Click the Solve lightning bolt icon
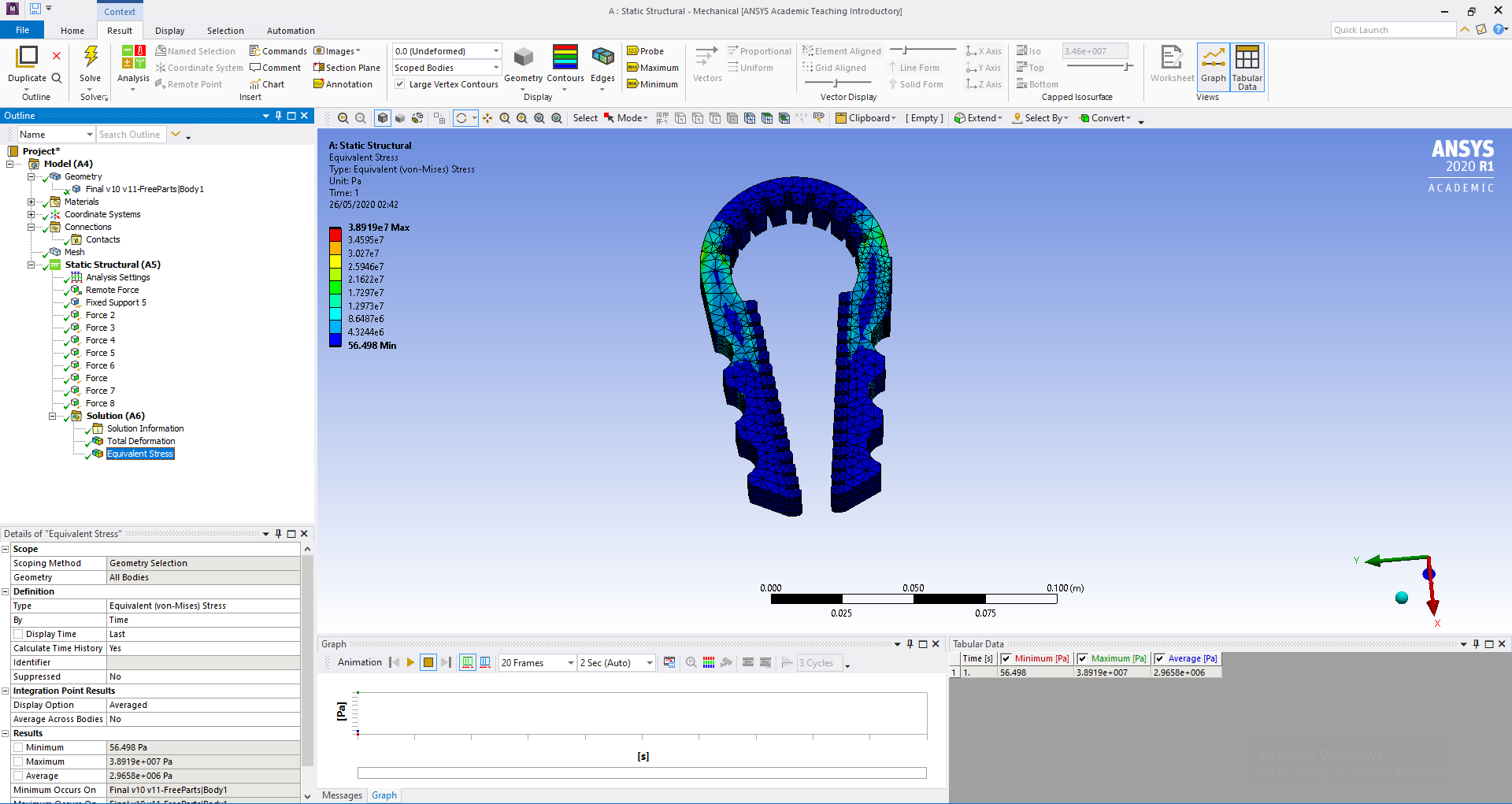Viewport: 1512px width, 804px height. (91, 57)
